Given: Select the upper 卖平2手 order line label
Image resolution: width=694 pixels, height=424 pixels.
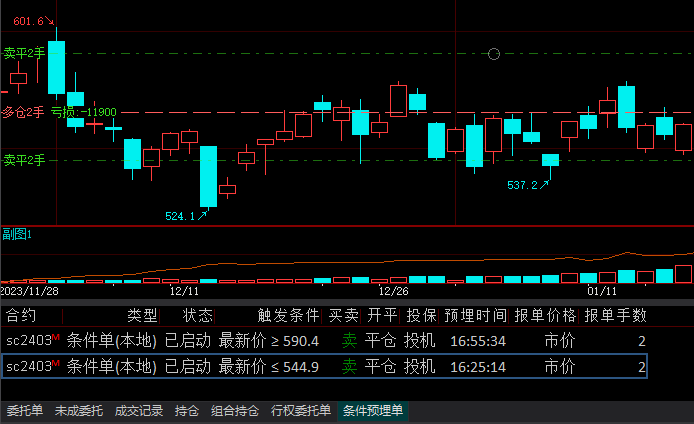Looking at the screenshot, I should pos(23,53).
